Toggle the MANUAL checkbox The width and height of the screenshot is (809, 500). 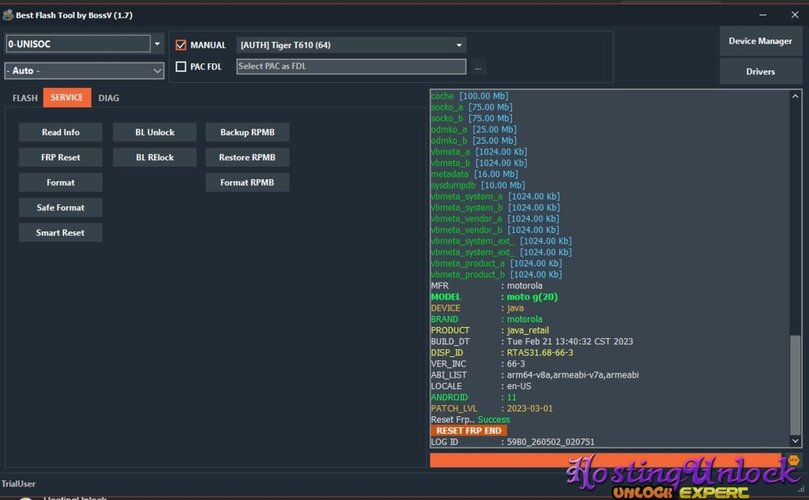click(181, 45)
